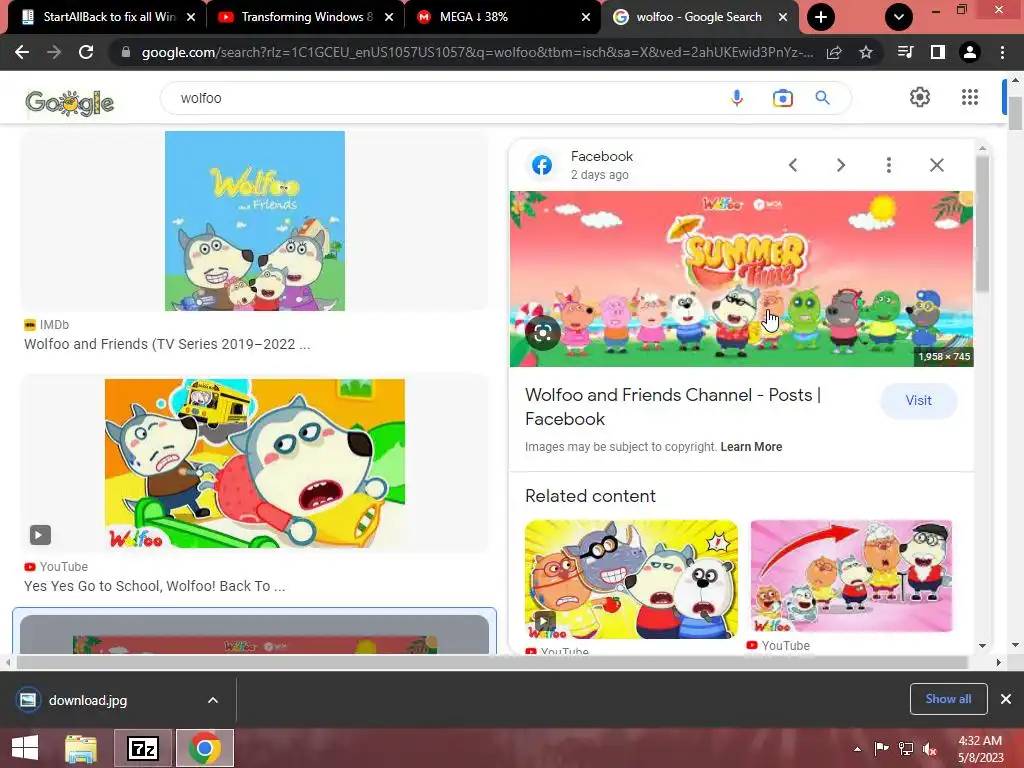Click the main page vertical scrollbar thumb
The image size is (1024, 768).
tap(1015, 113)
